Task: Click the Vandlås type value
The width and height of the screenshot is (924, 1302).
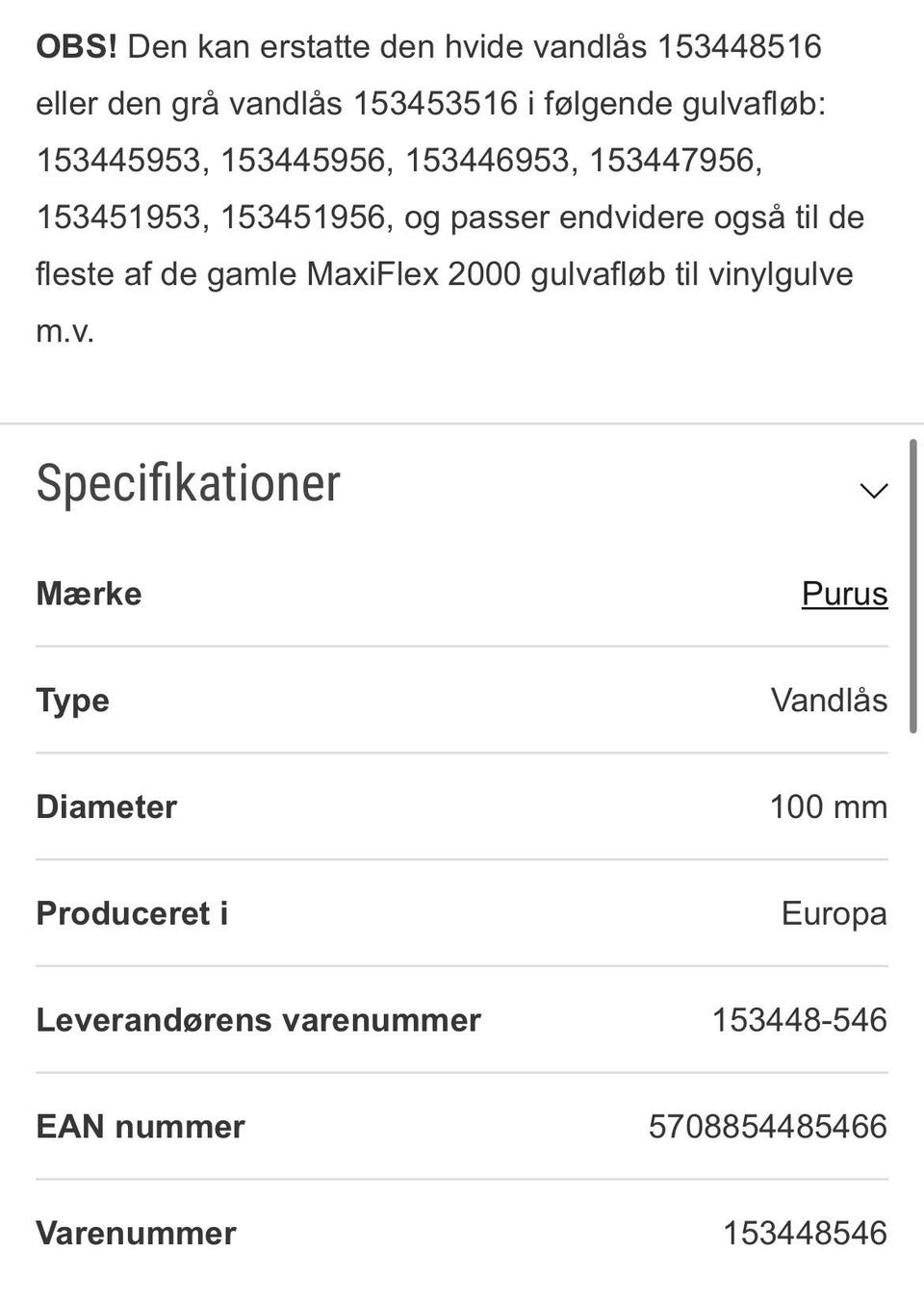Action: (829, 701)
